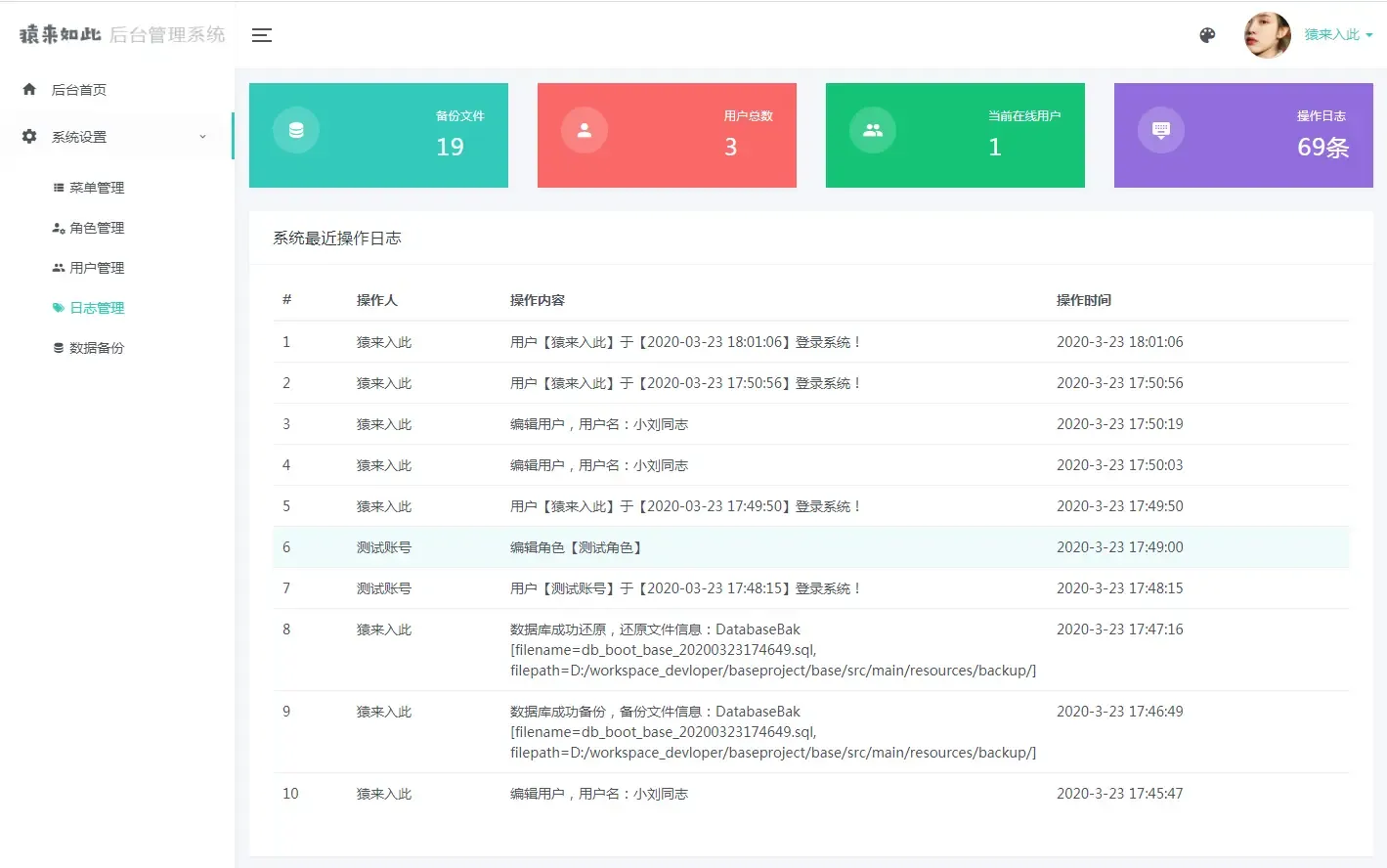The width and height of the screenshot is (1387, 868).
Task: Select the home icon beside 后台首页
Action: (x=27, y=89)
